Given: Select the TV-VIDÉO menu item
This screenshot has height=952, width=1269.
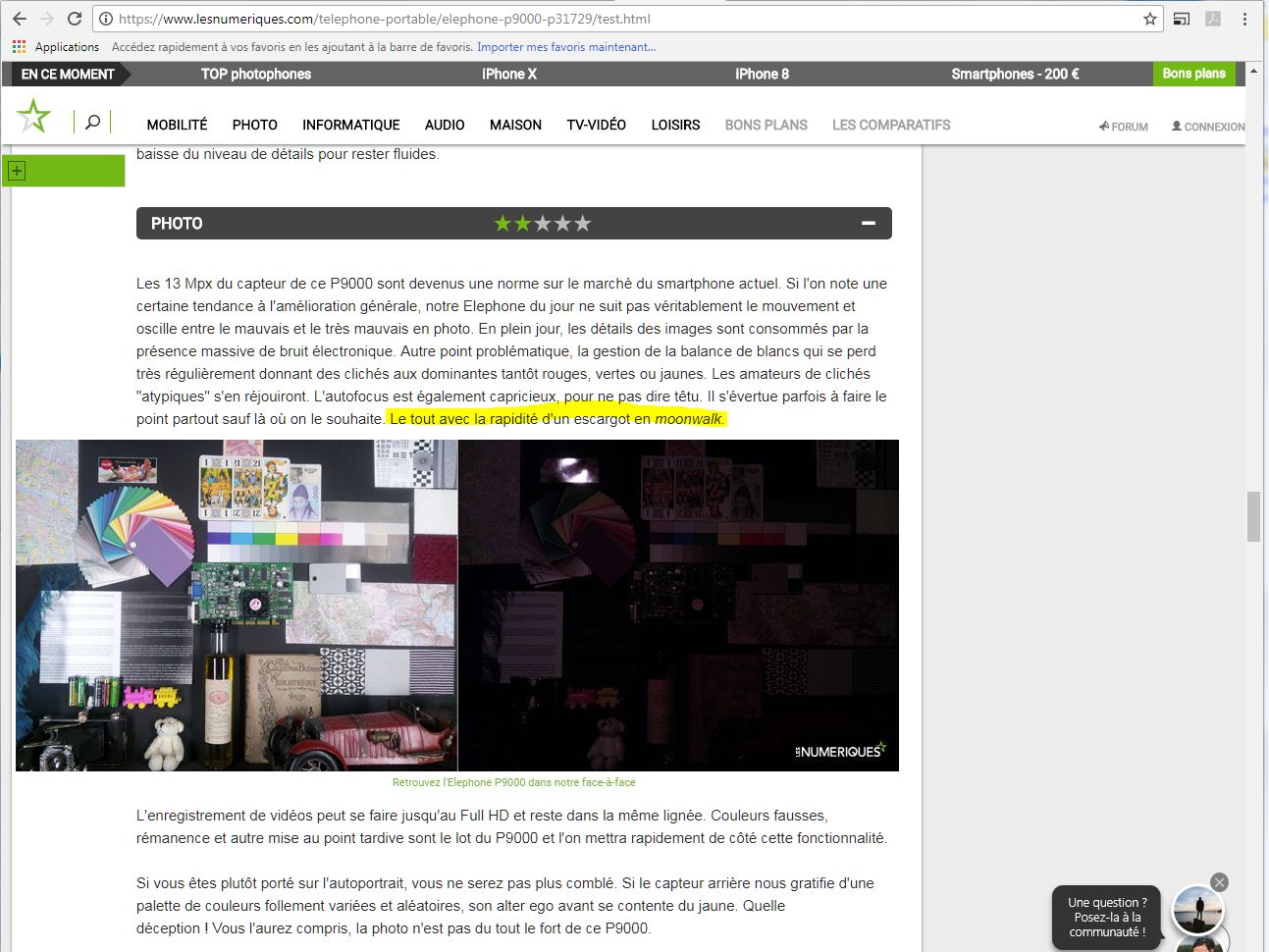Looking at the screenshot, I should tap(596, 125).
